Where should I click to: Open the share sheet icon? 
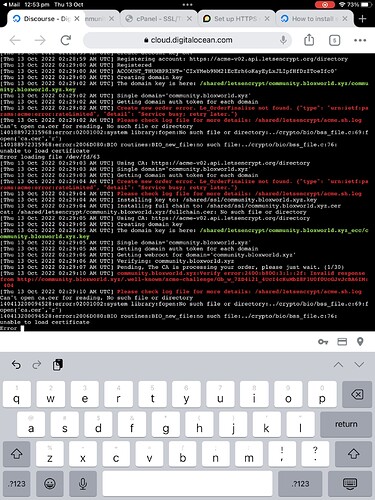click(309, 40)
